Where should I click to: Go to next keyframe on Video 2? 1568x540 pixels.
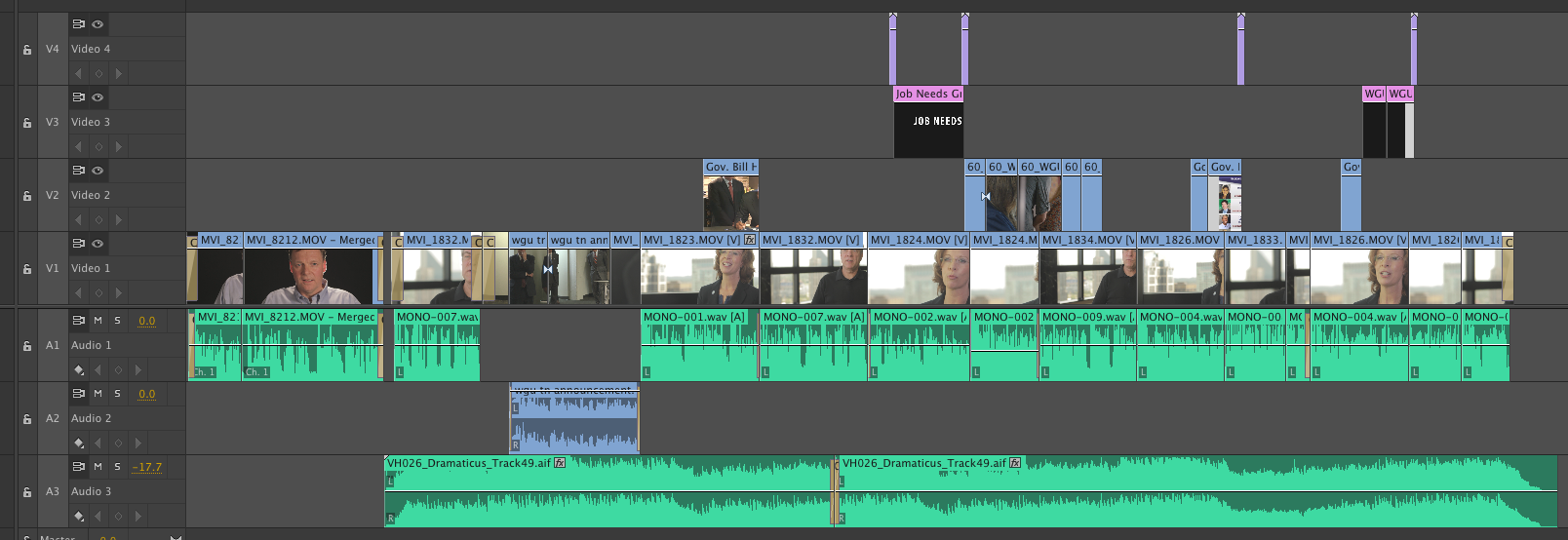(119, 219)
